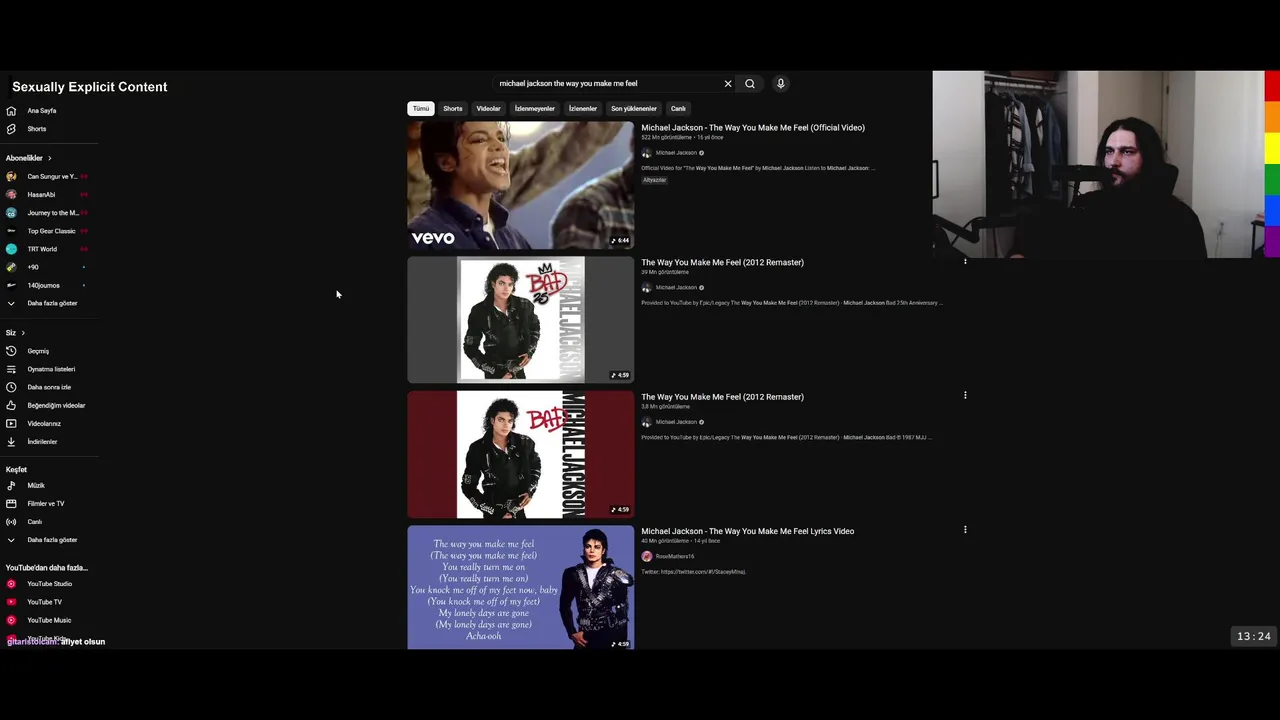The height and width of the screenshot is (720, 1280).
Task: Start voice search with microphone icon
Action: click(x=781, y=84)
